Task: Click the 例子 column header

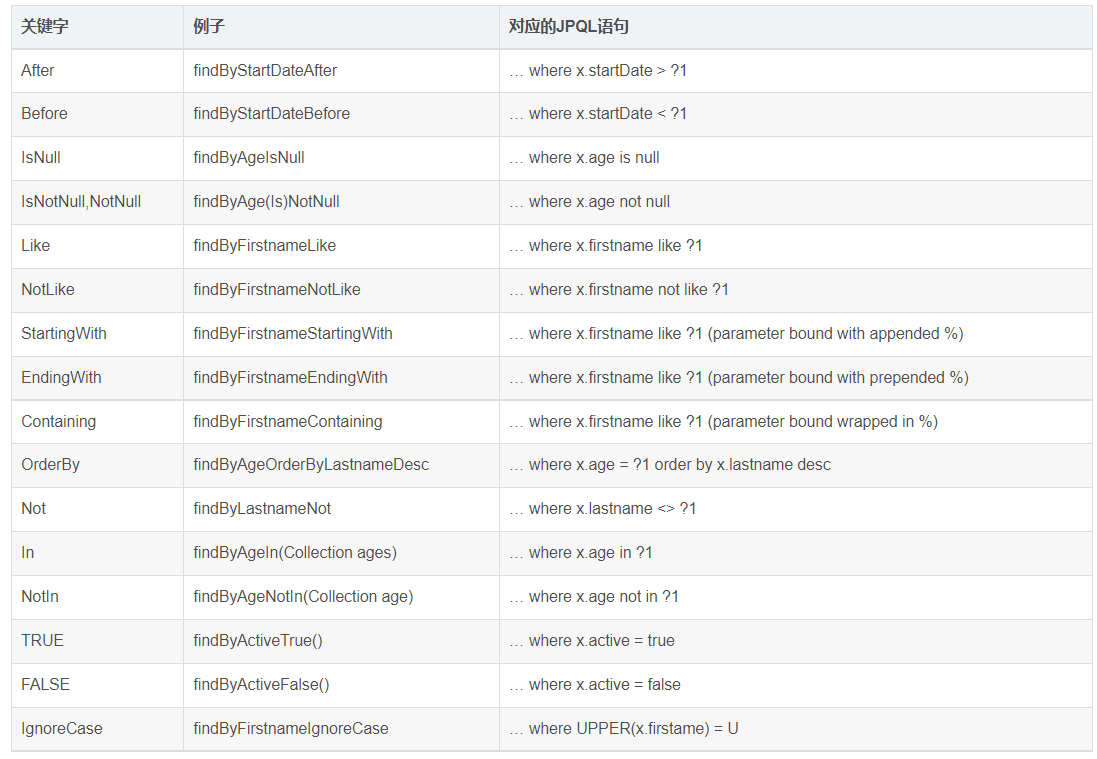Action: pyautogui.click(x=208, y=27)
